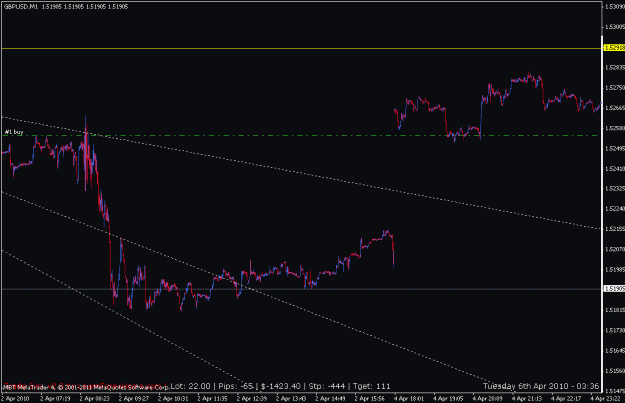Click the 'Lot: 22.00' readout
This screenshot has height=403, width=625.
[190, 386]
